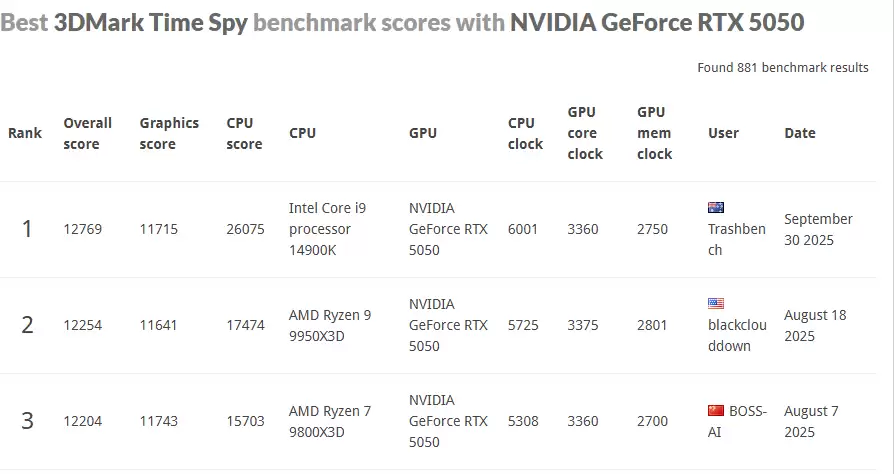This screenshot has height=474, width=894.
Task: Sort by the Graphics score column header
Action: (169, 133)
